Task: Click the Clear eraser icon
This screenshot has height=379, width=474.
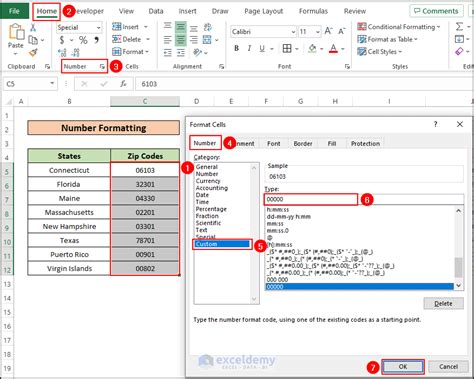Action: pyautogui.click(x=459, y=52)
